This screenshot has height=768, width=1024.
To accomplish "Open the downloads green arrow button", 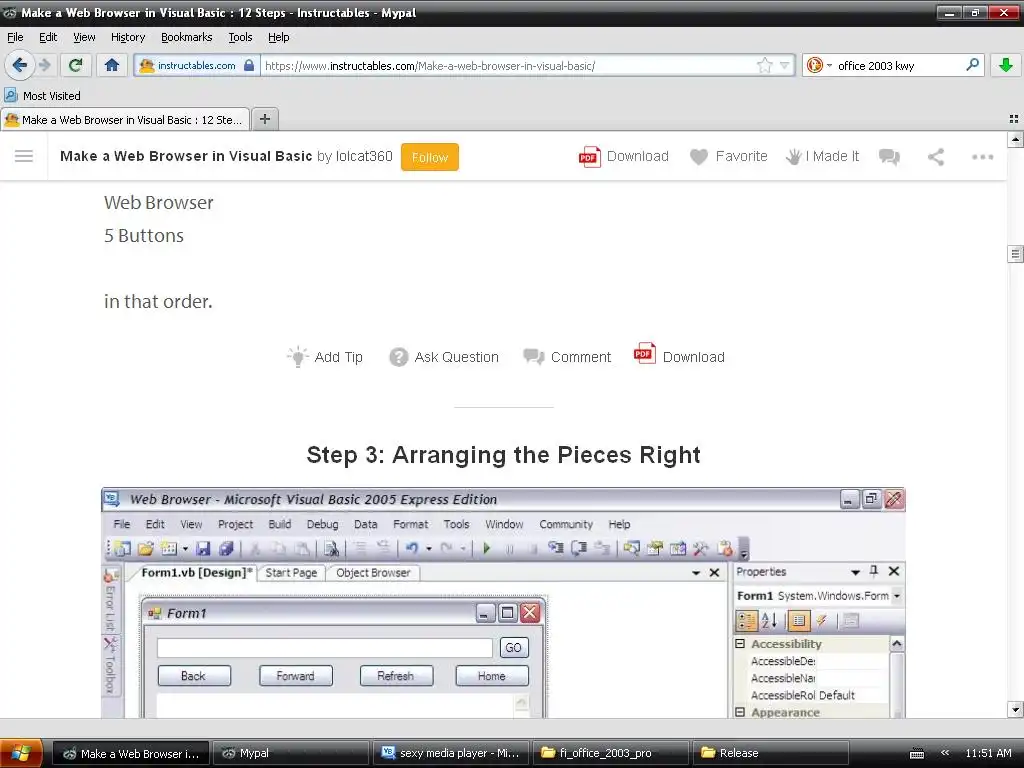I will pos(1006,65).
